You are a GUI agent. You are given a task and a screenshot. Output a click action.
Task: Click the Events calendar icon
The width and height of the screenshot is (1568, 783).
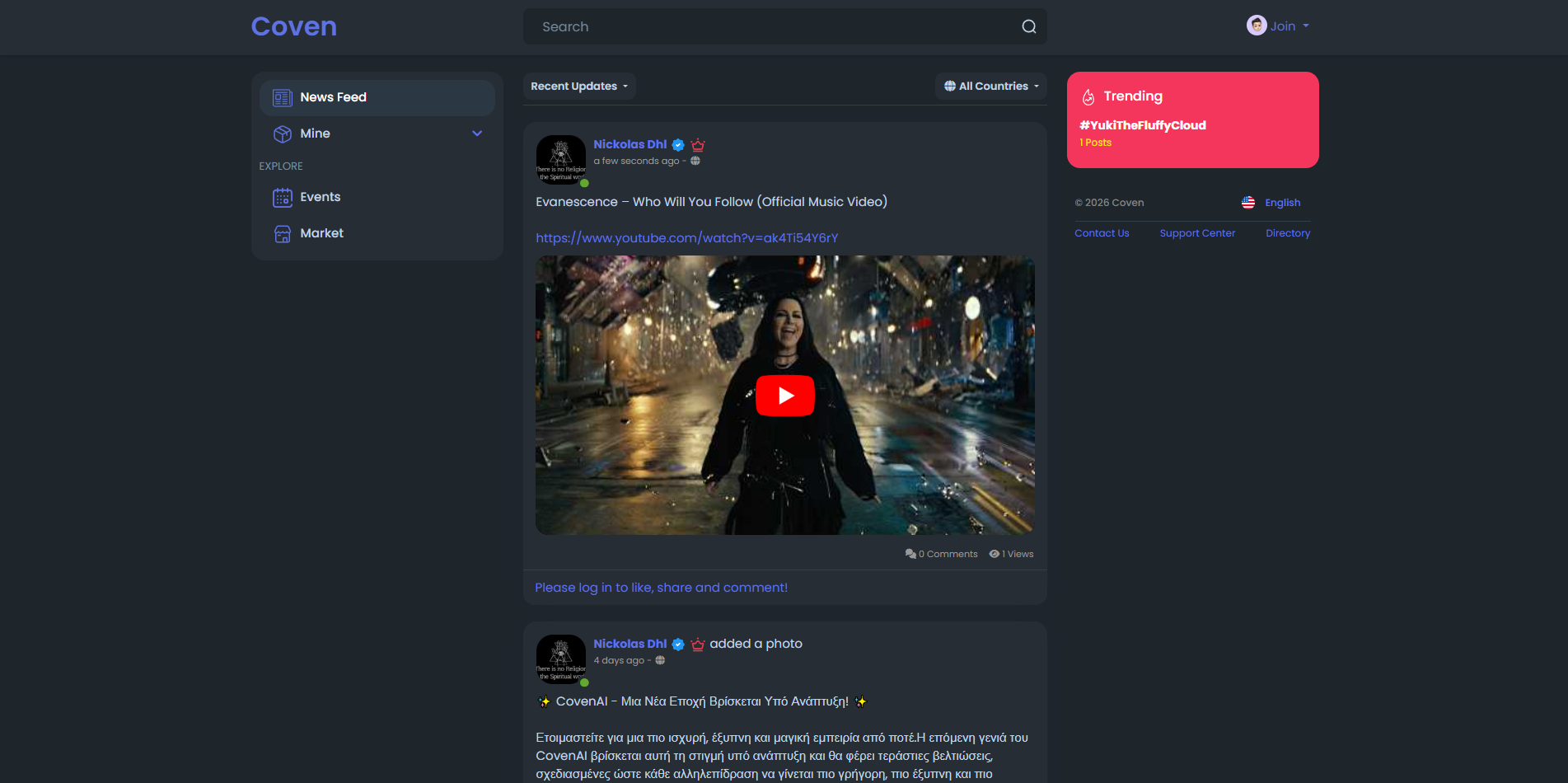(283, 198)
